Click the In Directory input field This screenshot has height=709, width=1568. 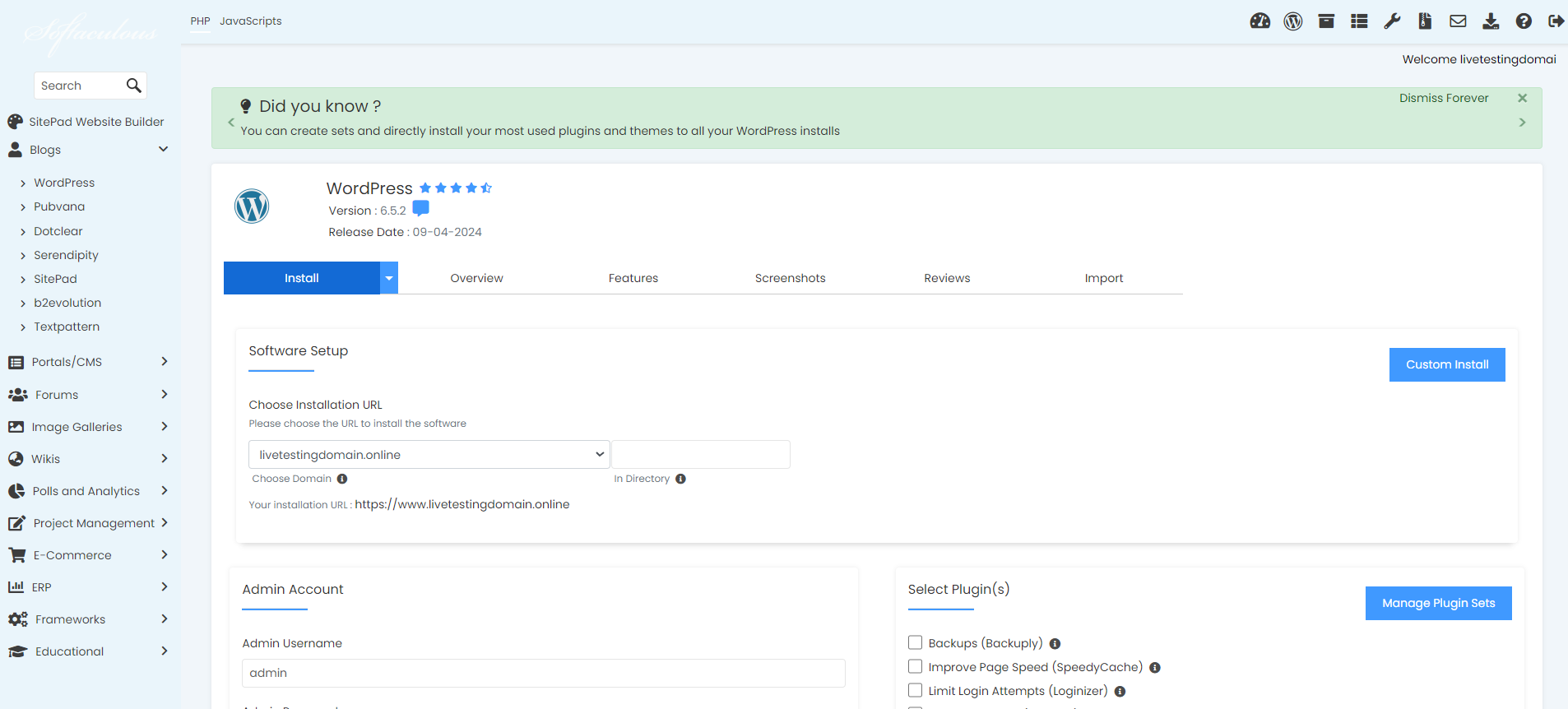(x=701, y=455)
